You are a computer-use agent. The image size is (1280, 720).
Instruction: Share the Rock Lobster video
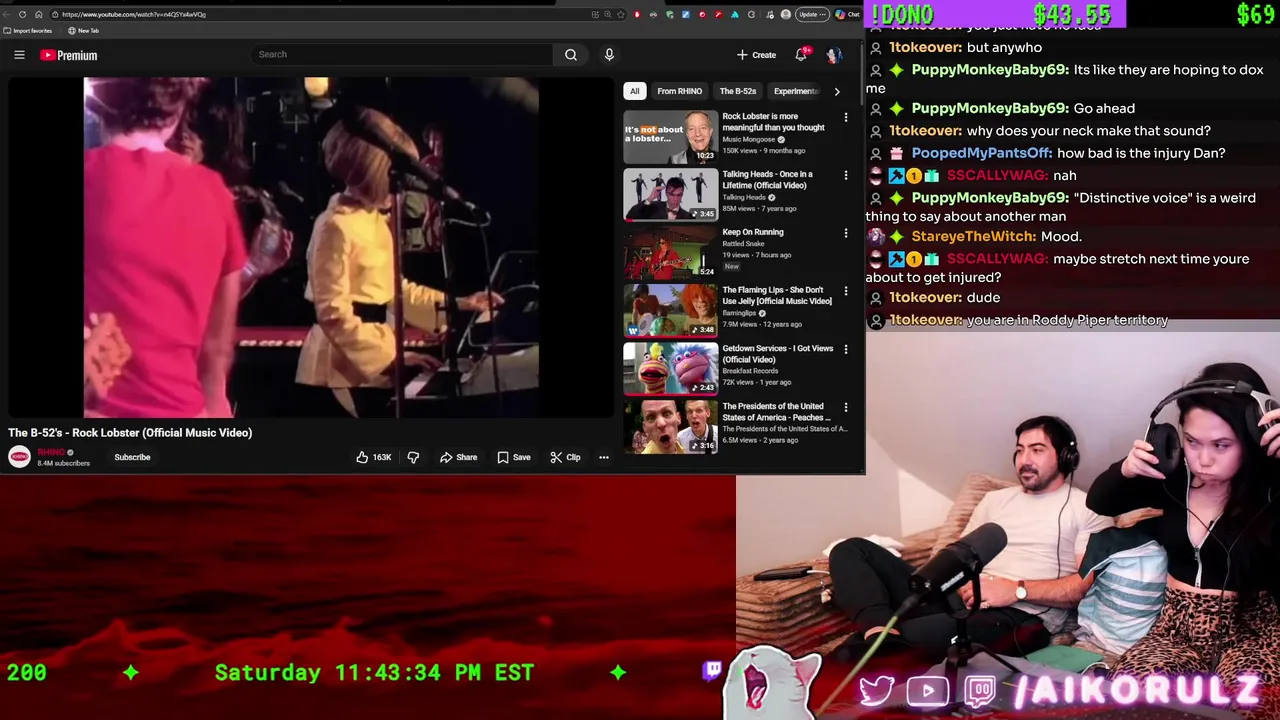(x=459, y=457)
